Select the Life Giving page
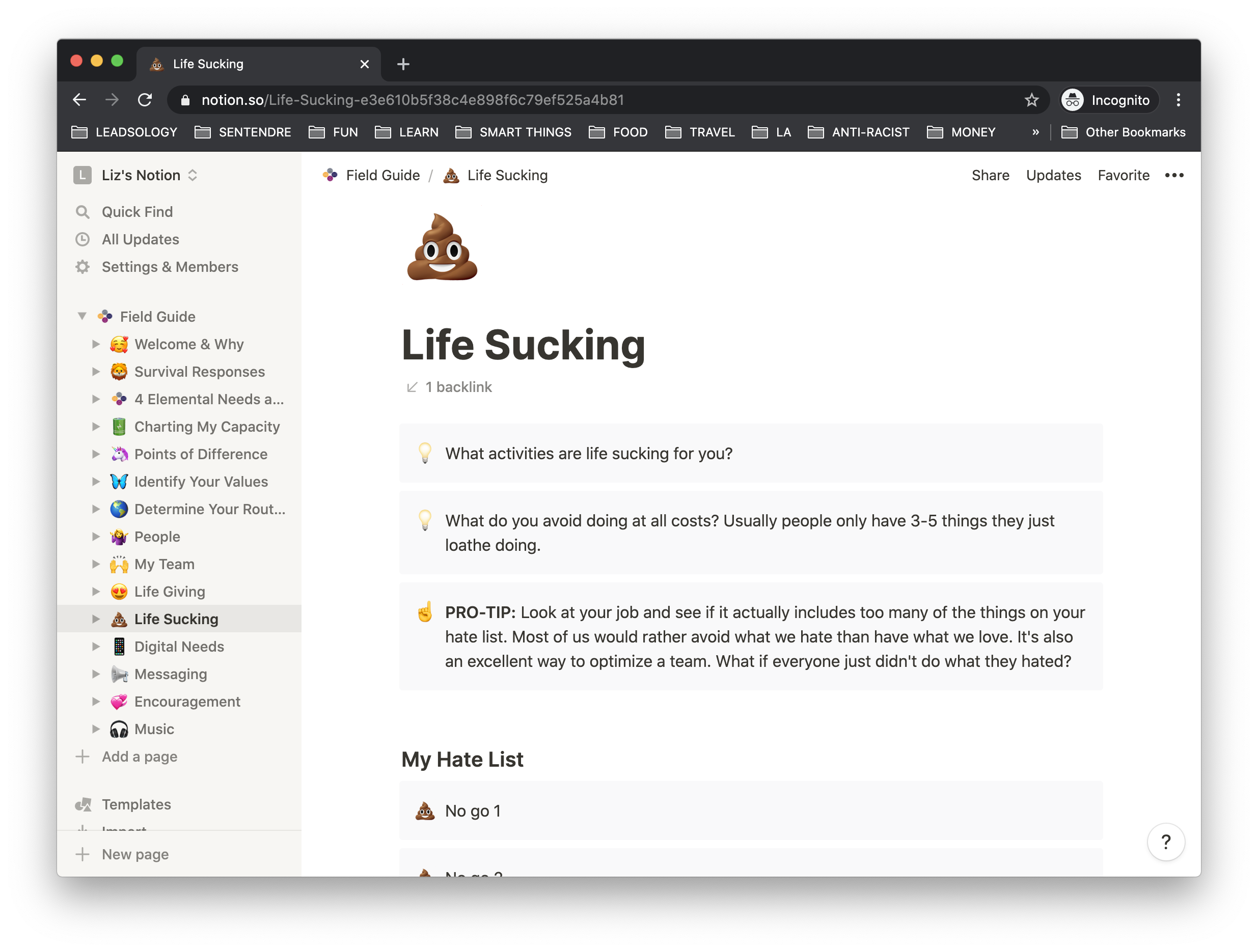This screenshot has width=1258, height=952. pyautogui.click(x=169, y=591)
